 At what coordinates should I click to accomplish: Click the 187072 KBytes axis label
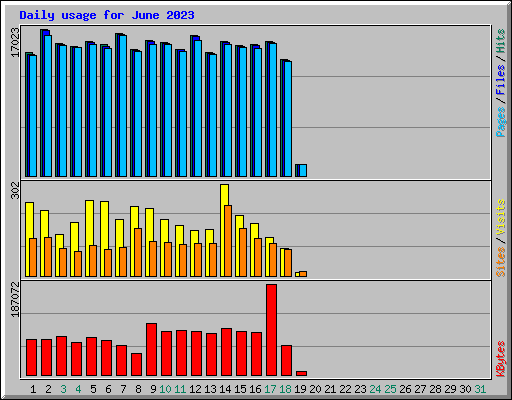point(15,299)
